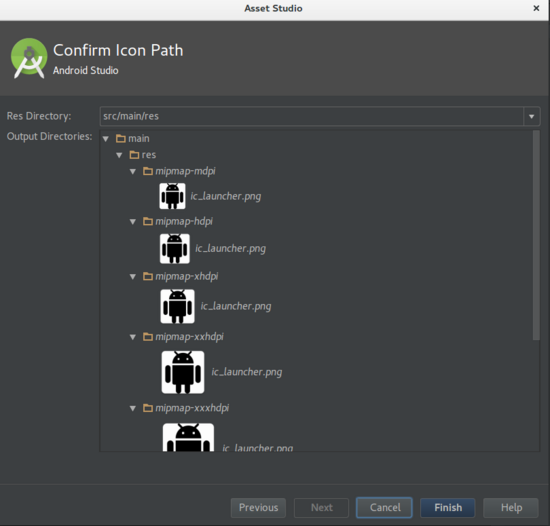
Task: Select the mipmap-hdpi launcher icon thumbnail
Action: (175, 249)
